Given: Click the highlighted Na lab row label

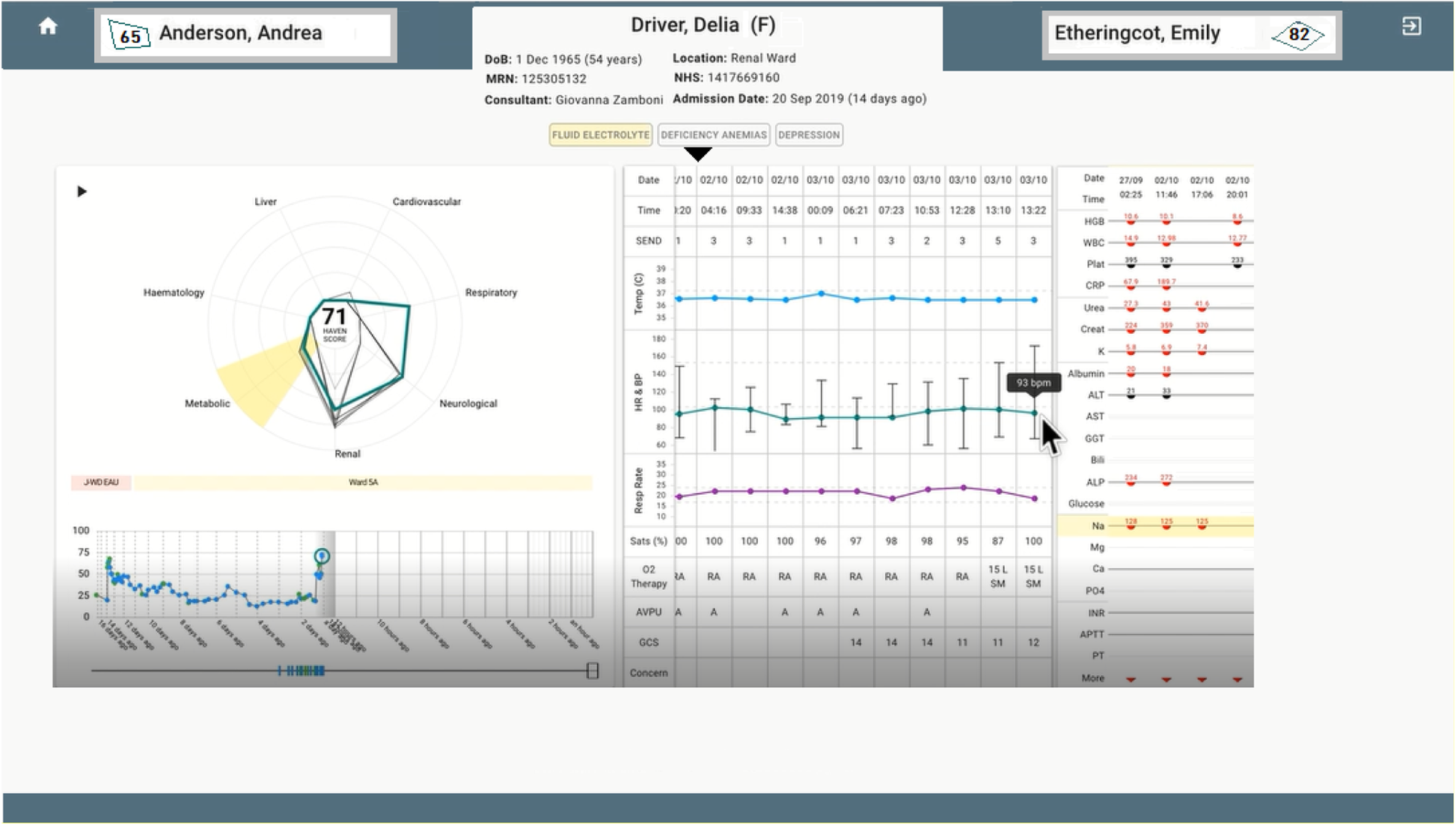Looking at the screenshot, I should click(1098, 526).
